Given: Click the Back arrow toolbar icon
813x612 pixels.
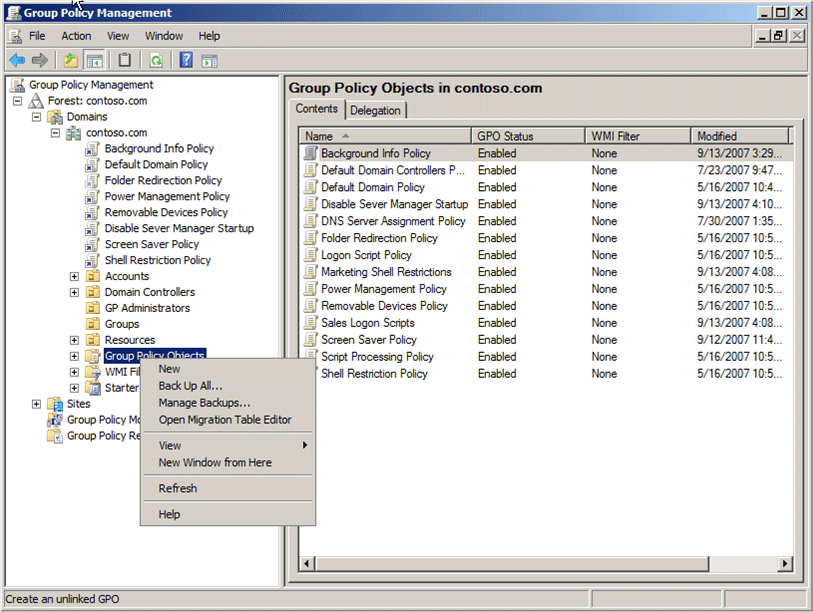Looking at the screenshot, I should pos(17,60).
